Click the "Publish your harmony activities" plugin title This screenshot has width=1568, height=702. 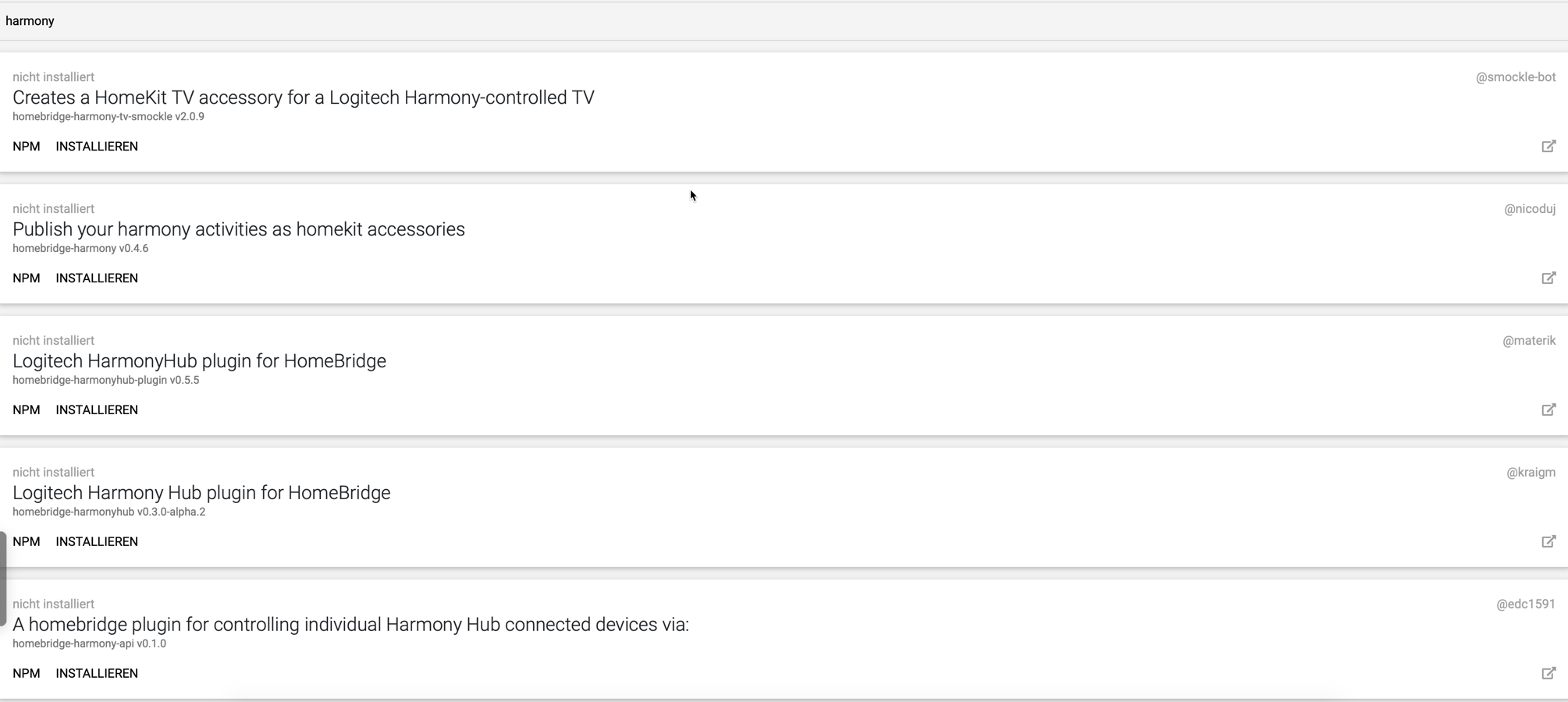click(x=239, y=229)
